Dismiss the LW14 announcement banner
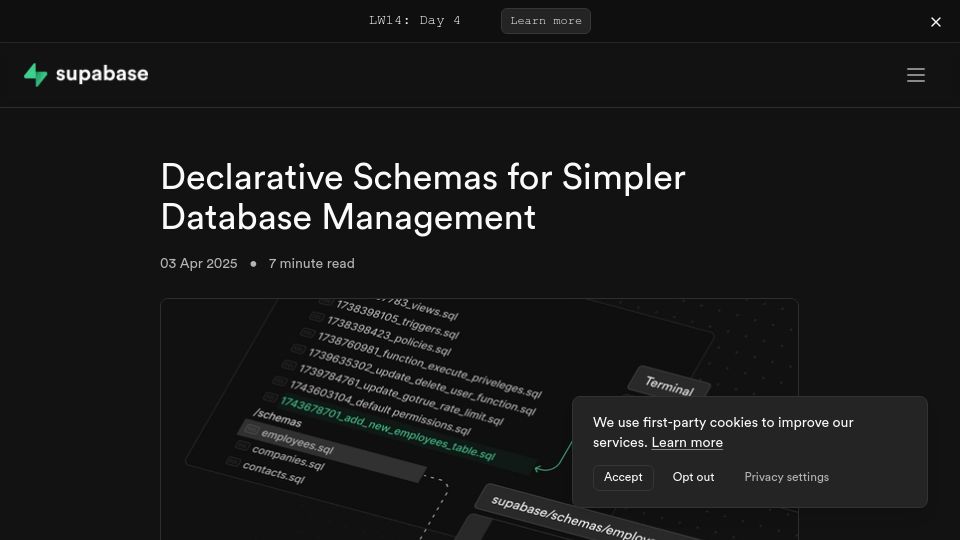The image size is (960, 540). [936, 22]
